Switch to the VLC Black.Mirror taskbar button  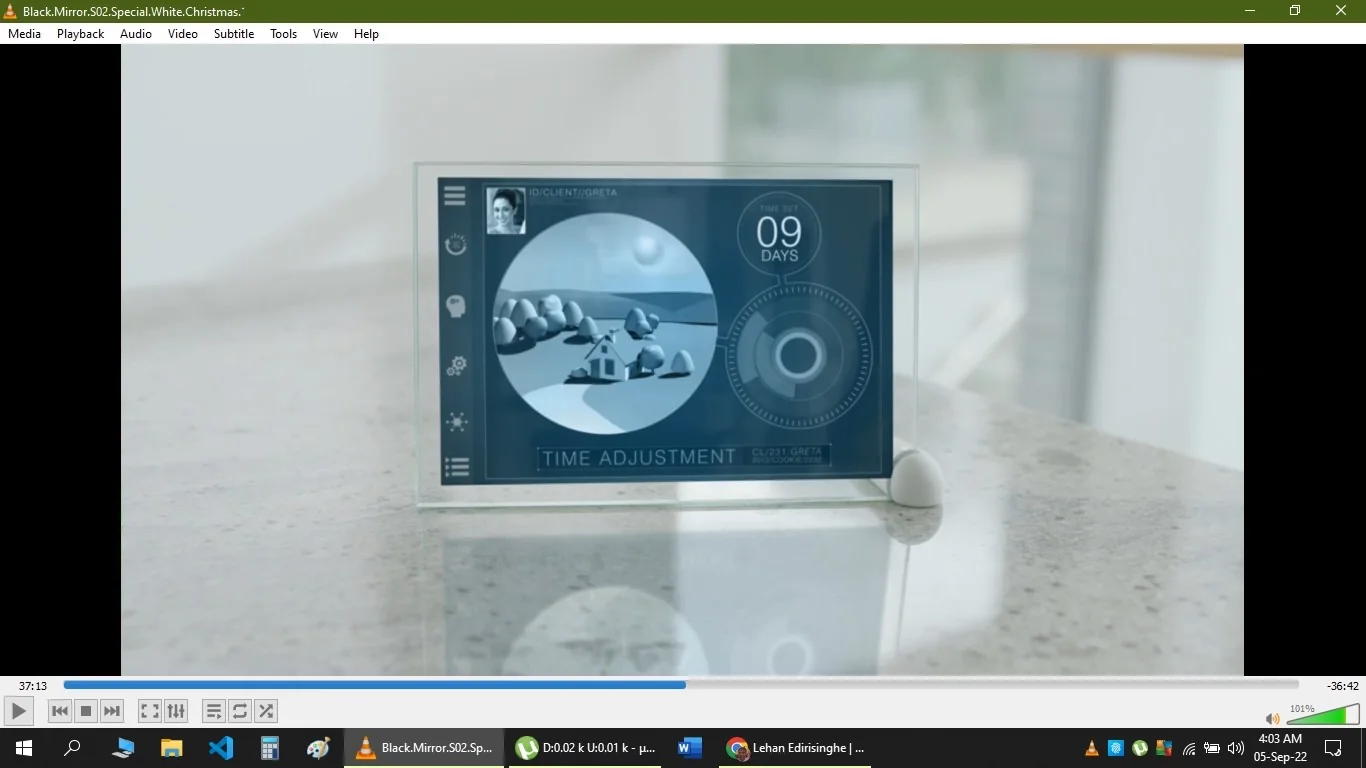point(425,748)
